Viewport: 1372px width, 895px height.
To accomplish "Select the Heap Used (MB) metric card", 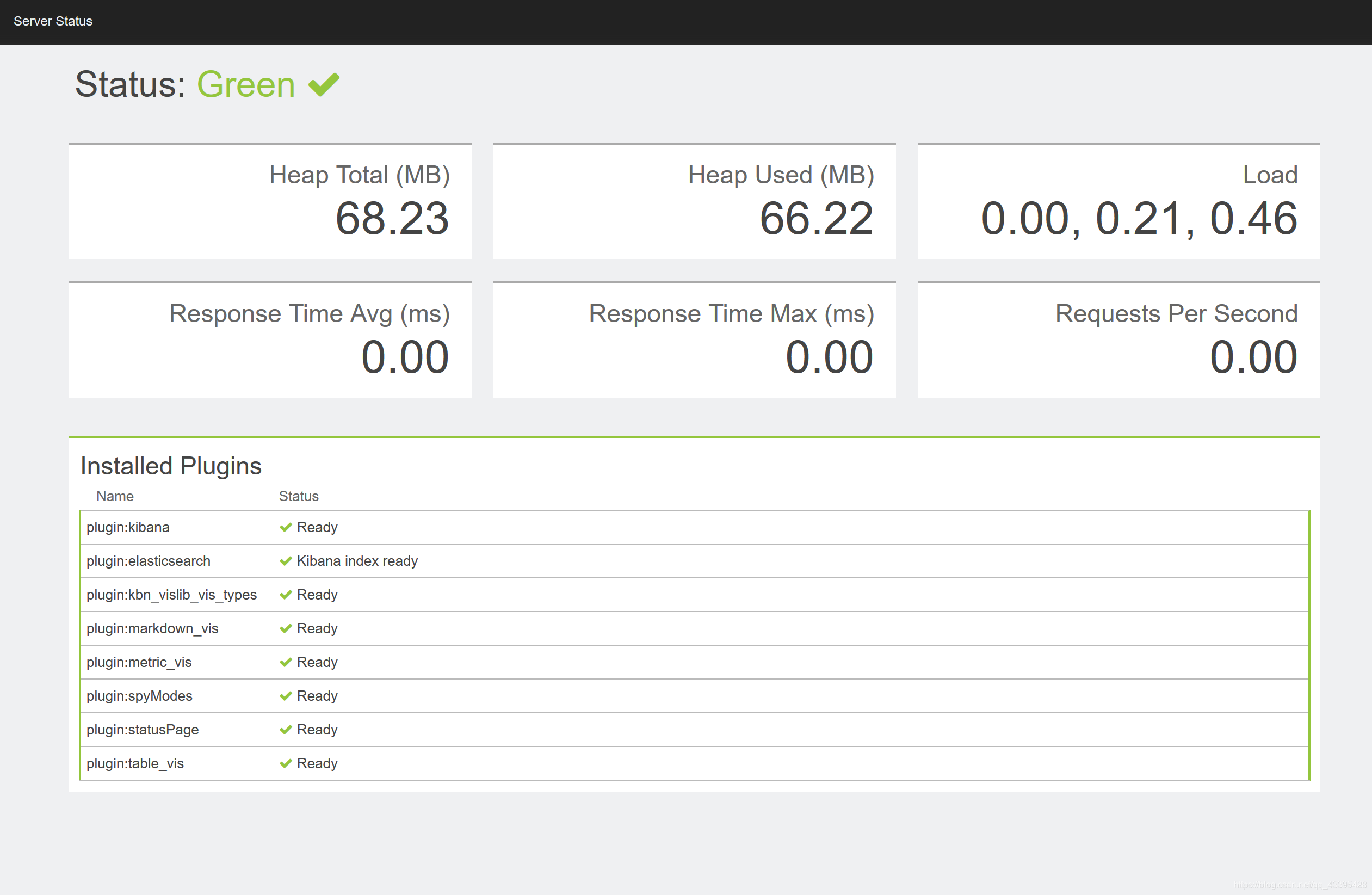I will [x=694, y=201].
